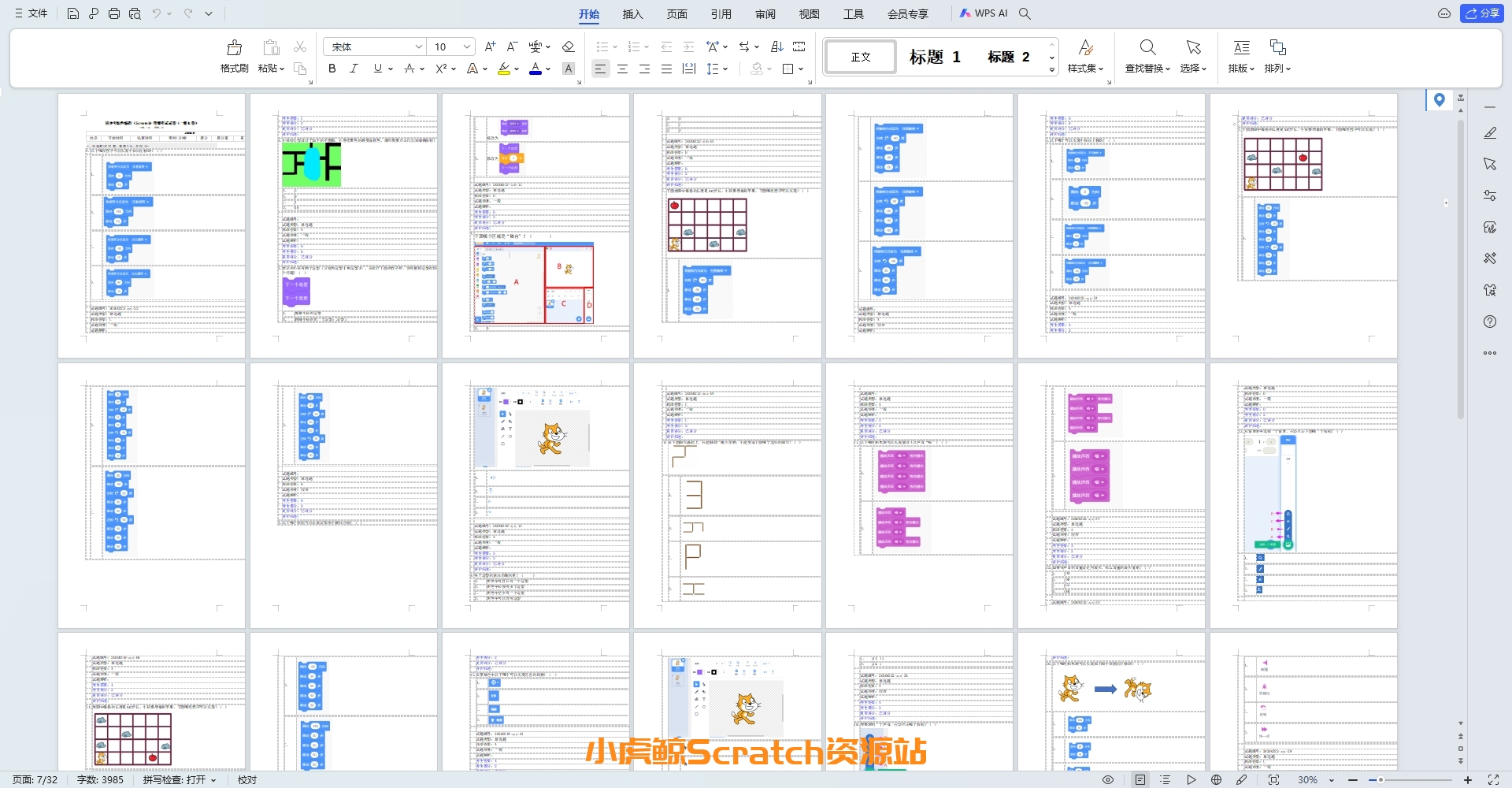Open WPS AI
The width and height of the screenshot is (1512, 788).
(x=984, y=13)
